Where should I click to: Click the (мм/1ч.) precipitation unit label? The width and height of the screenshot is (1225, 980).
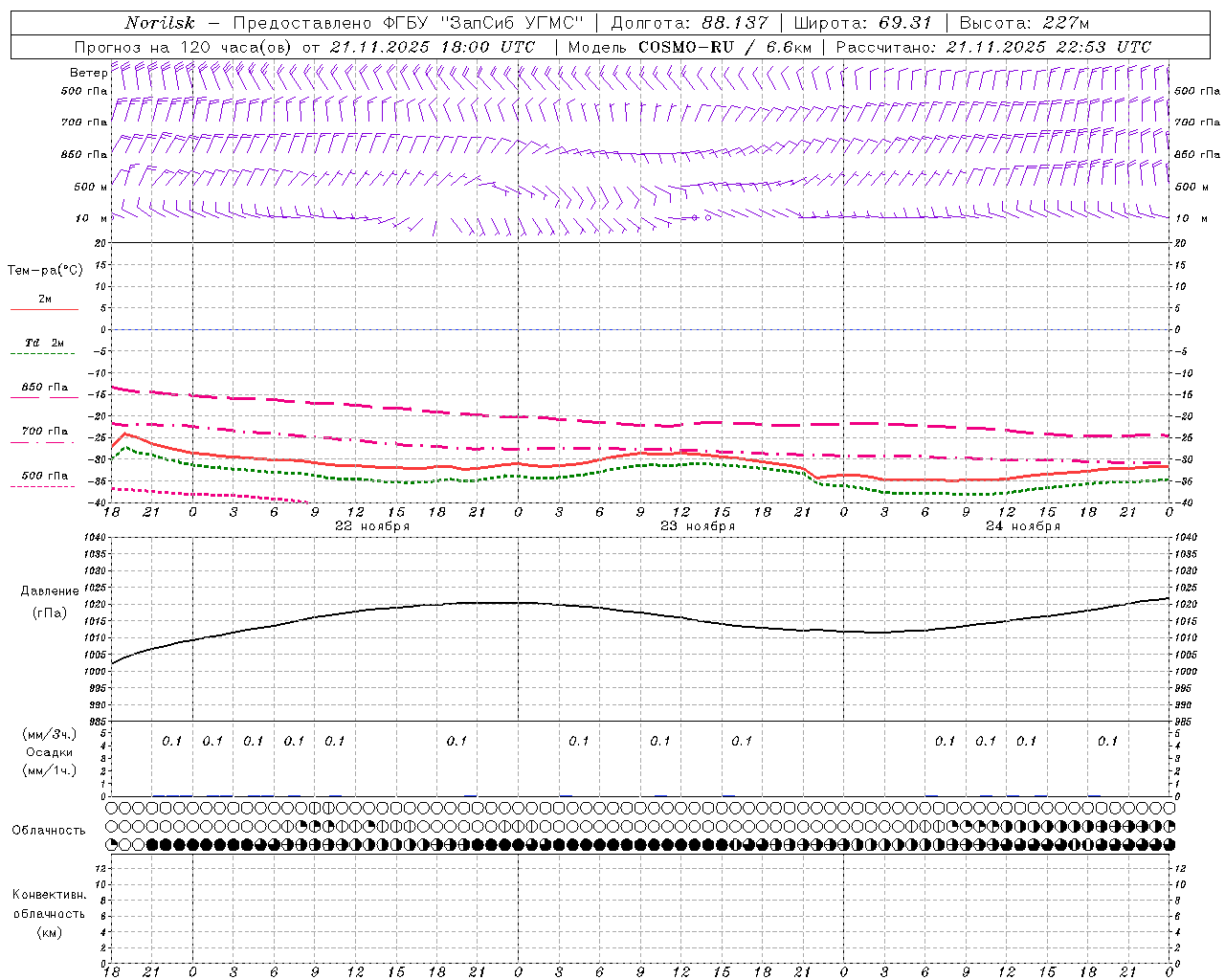[x=50, y=770]
